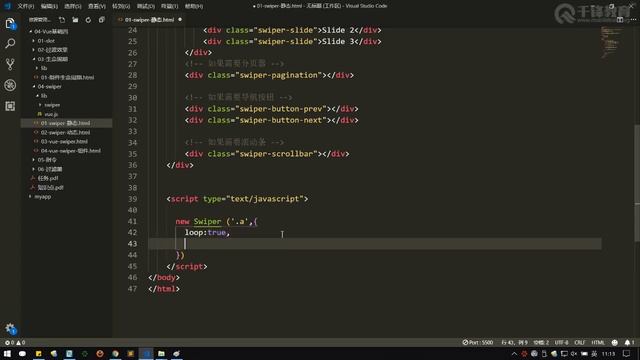Click the unsaved dot on the editor tab

pos(180,20)
